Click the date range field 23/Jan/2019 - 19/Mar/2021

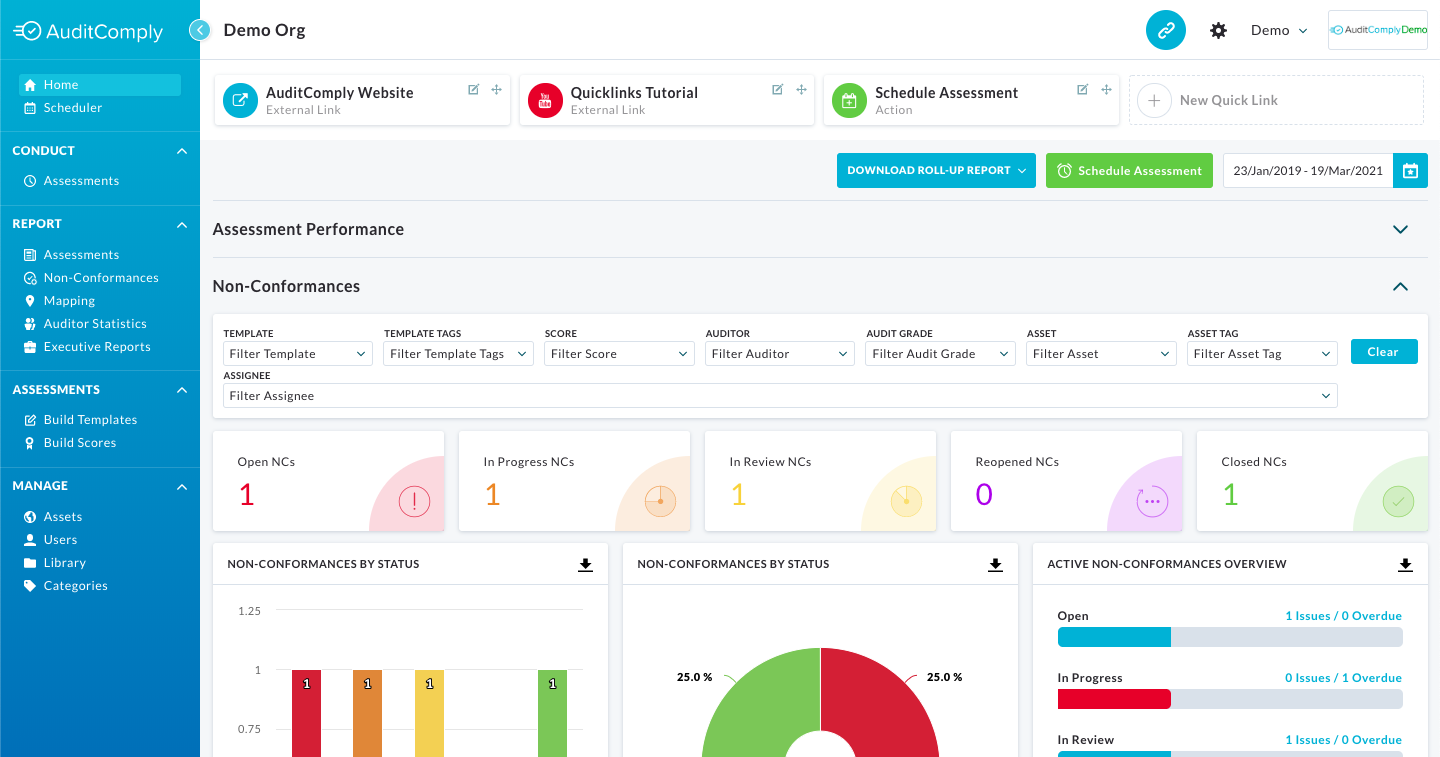(x=1307, y=171)
